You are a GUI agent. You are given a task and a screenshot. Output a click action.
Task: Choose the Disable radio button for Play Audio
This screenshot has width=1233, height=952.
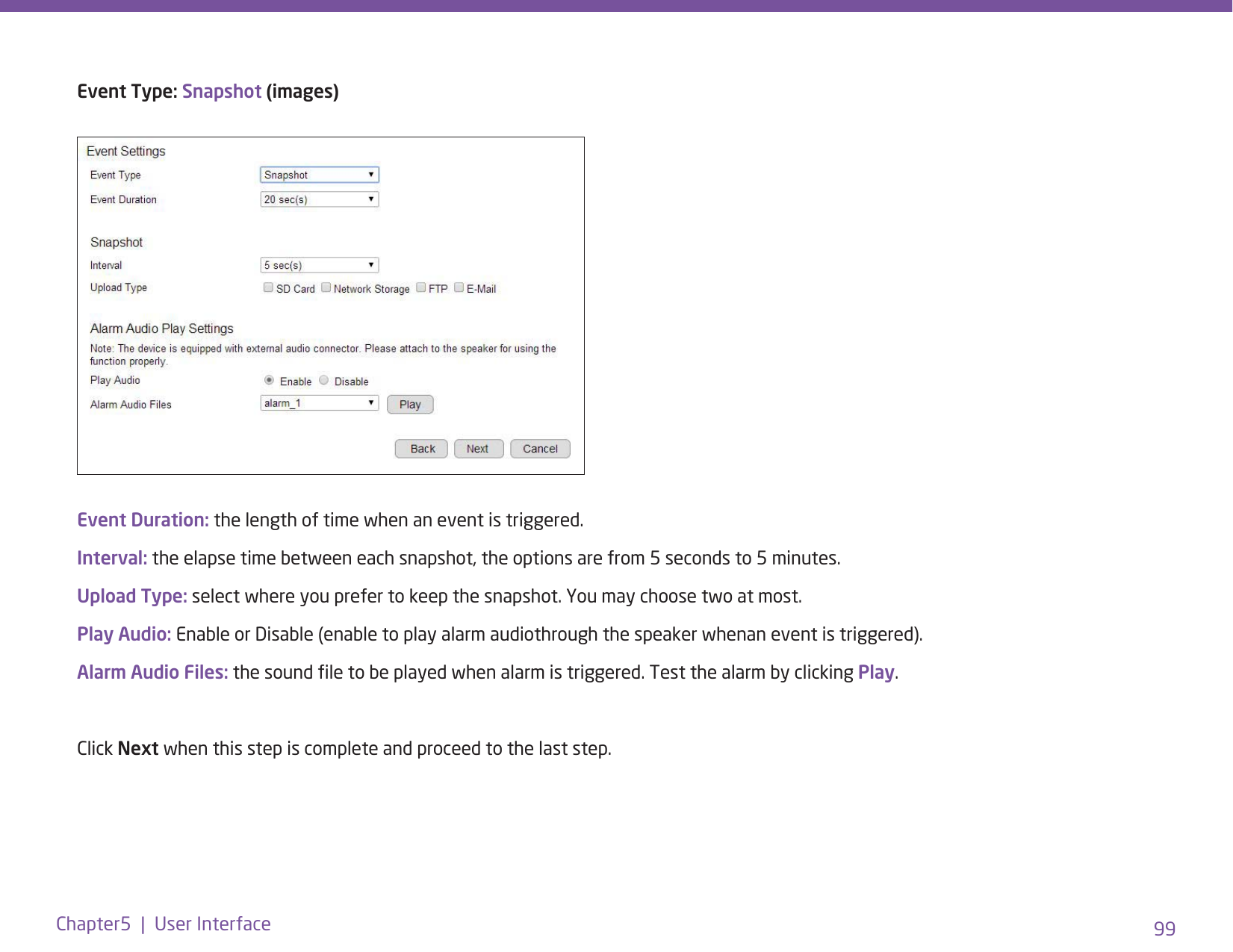[324, 380]
